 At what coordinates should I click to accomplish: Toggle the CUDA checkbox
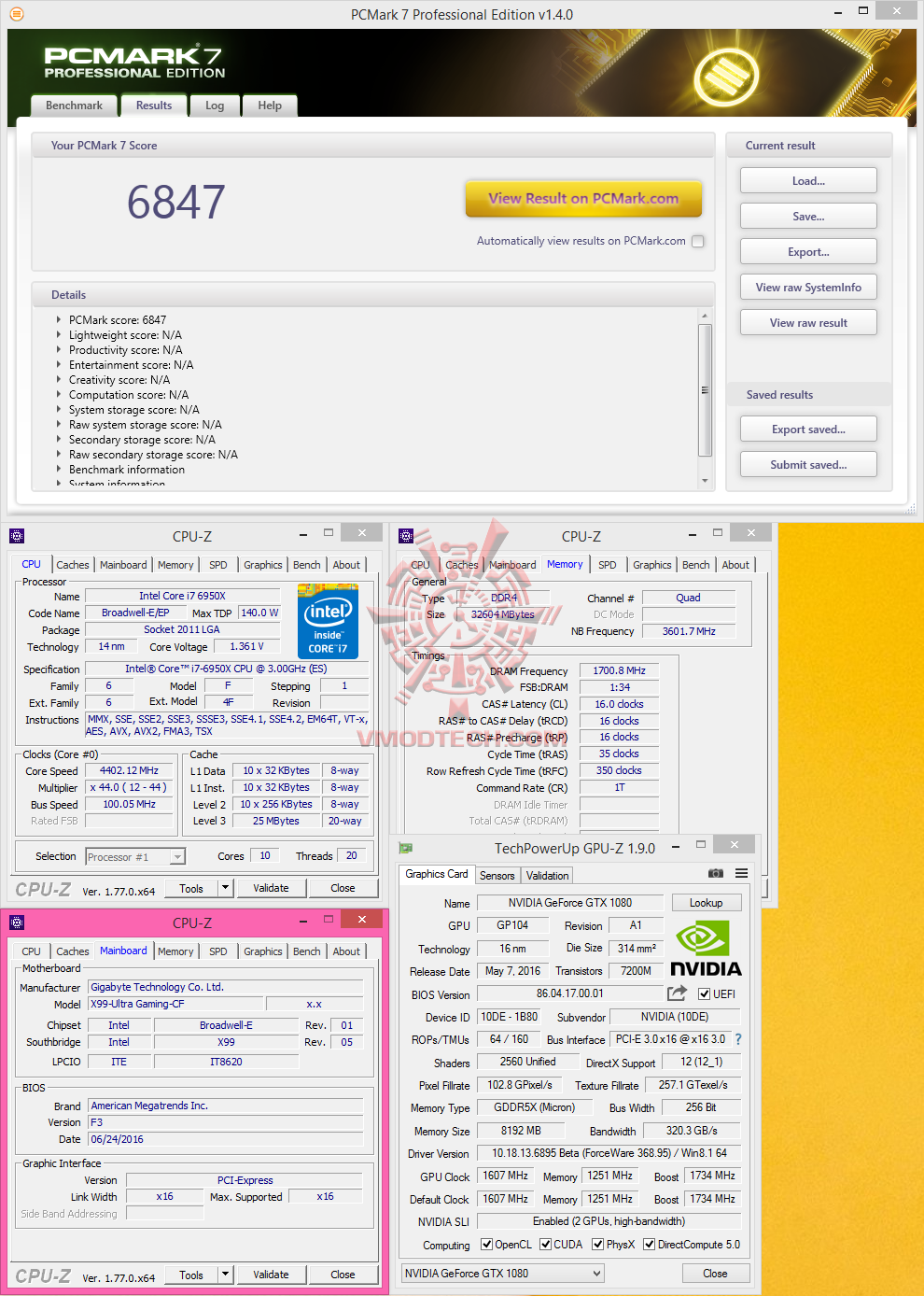tap(545, 1245)
